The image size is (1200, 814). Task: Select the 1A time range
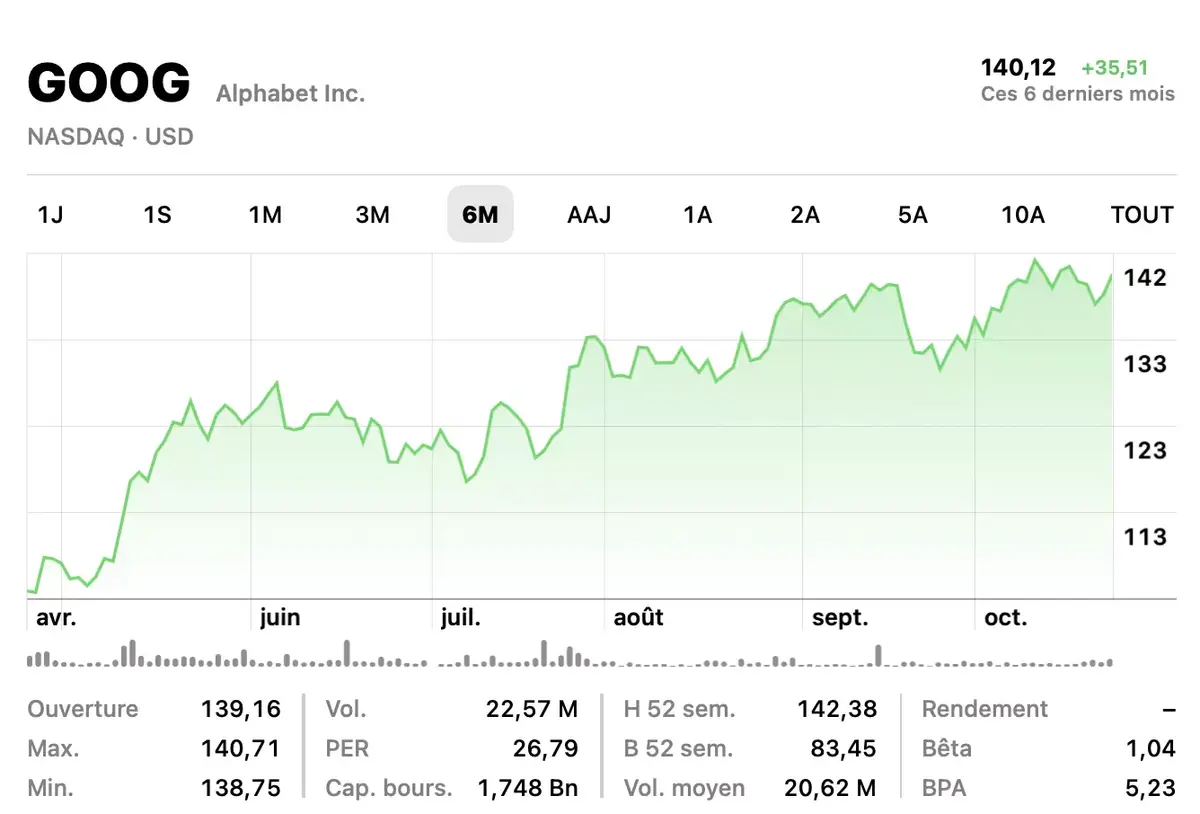(x=697, y=214)
